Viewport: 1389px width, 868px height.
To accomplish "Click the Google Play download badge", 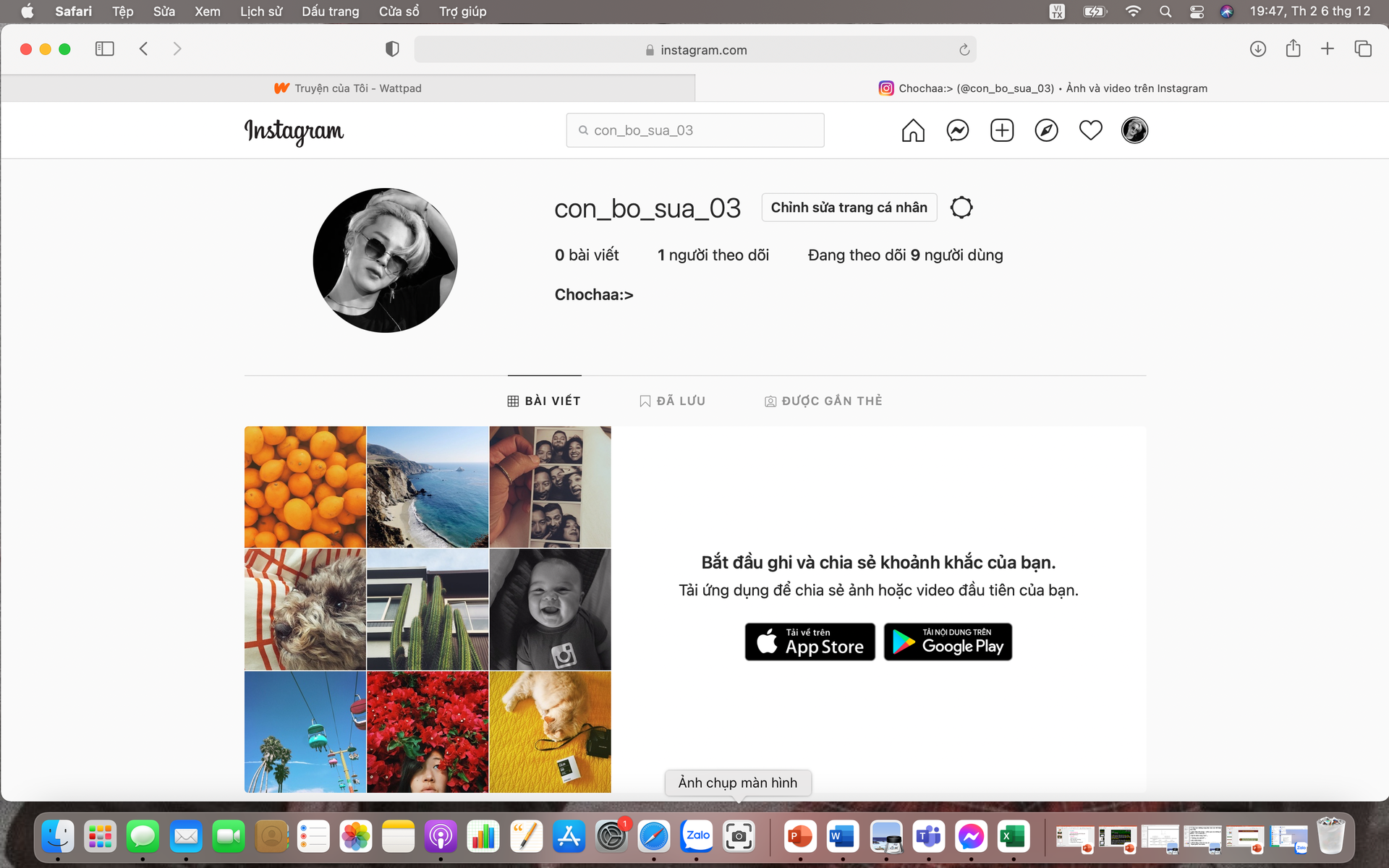I will (948, 642).
